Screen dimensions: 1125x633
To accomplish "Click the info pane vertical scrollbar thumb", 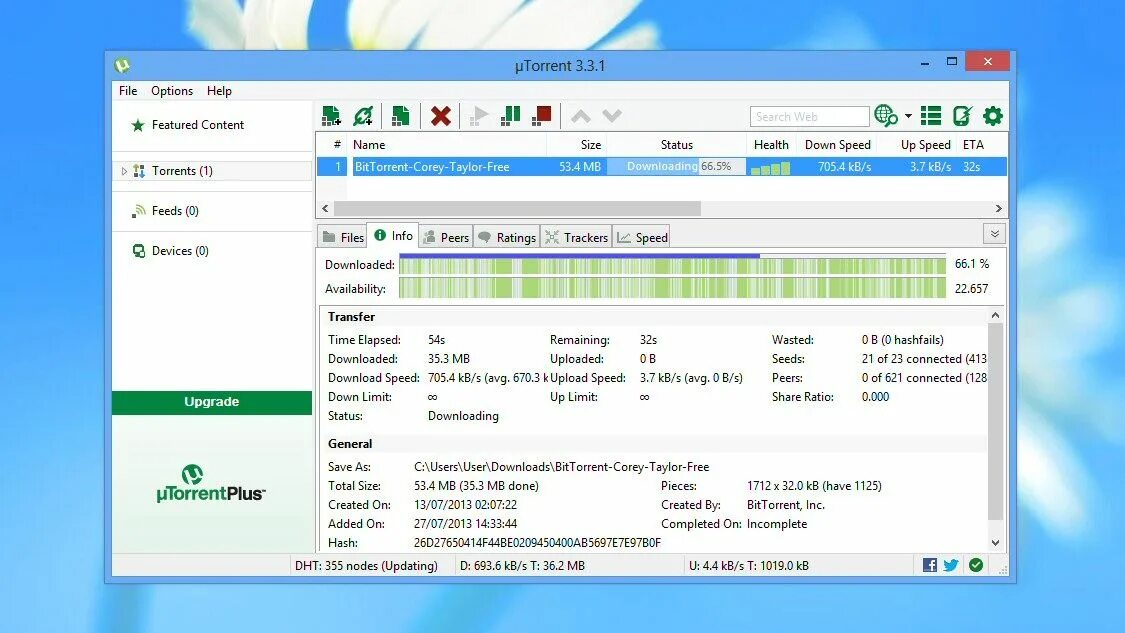I will pos(995,421).
